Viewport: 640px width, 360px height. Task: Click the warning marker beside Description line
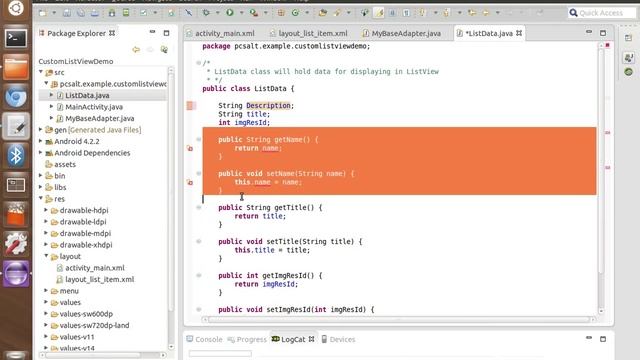point(190,106)
